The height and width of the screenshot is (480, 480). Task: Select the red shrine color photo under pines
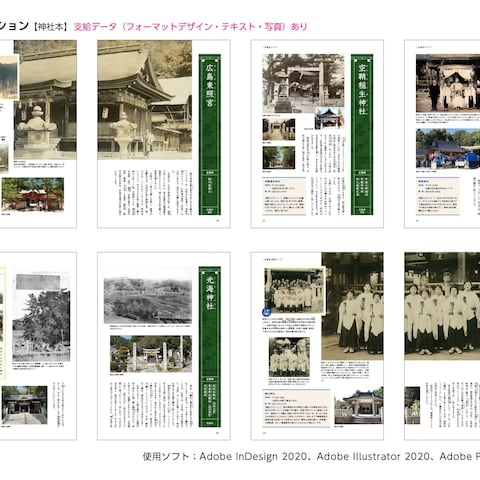point(33,194)
